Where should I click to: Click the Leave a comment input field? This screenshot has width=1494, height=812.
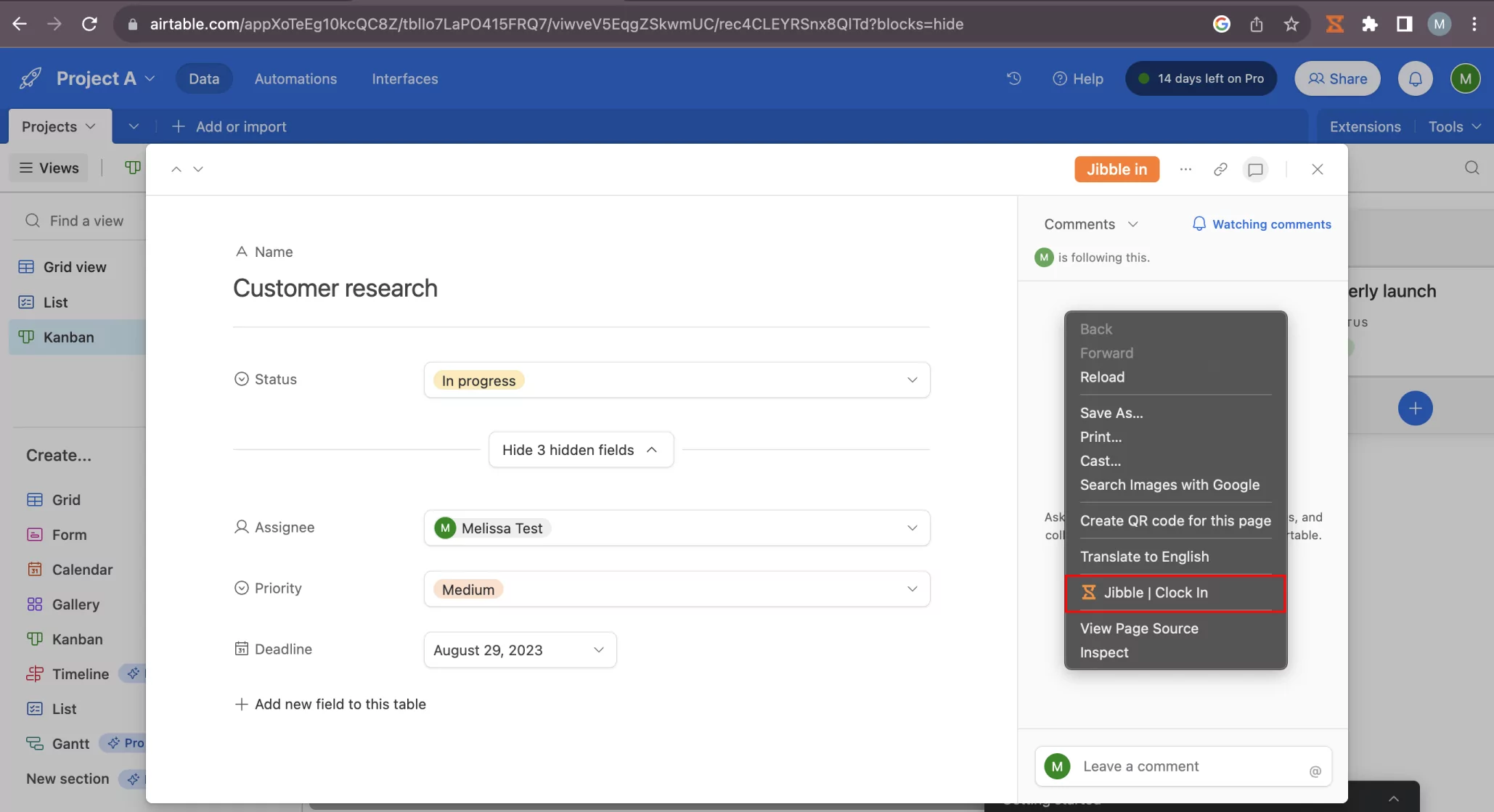tap(1183, 766)
